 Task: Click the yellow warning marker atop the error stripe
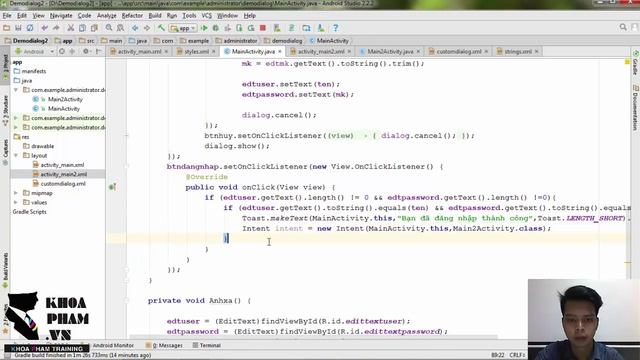627,62
